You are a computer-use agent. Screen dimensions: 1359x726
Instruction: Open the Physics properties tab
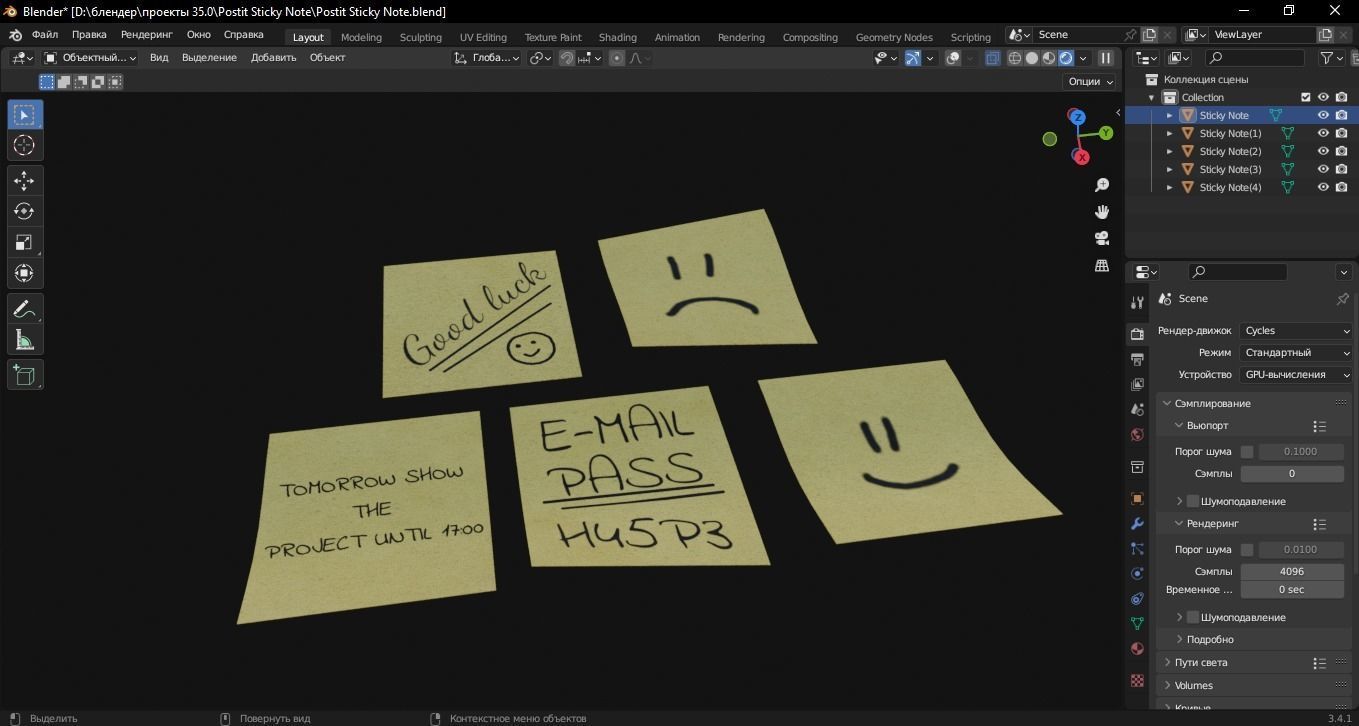[x=1137, y=573]
